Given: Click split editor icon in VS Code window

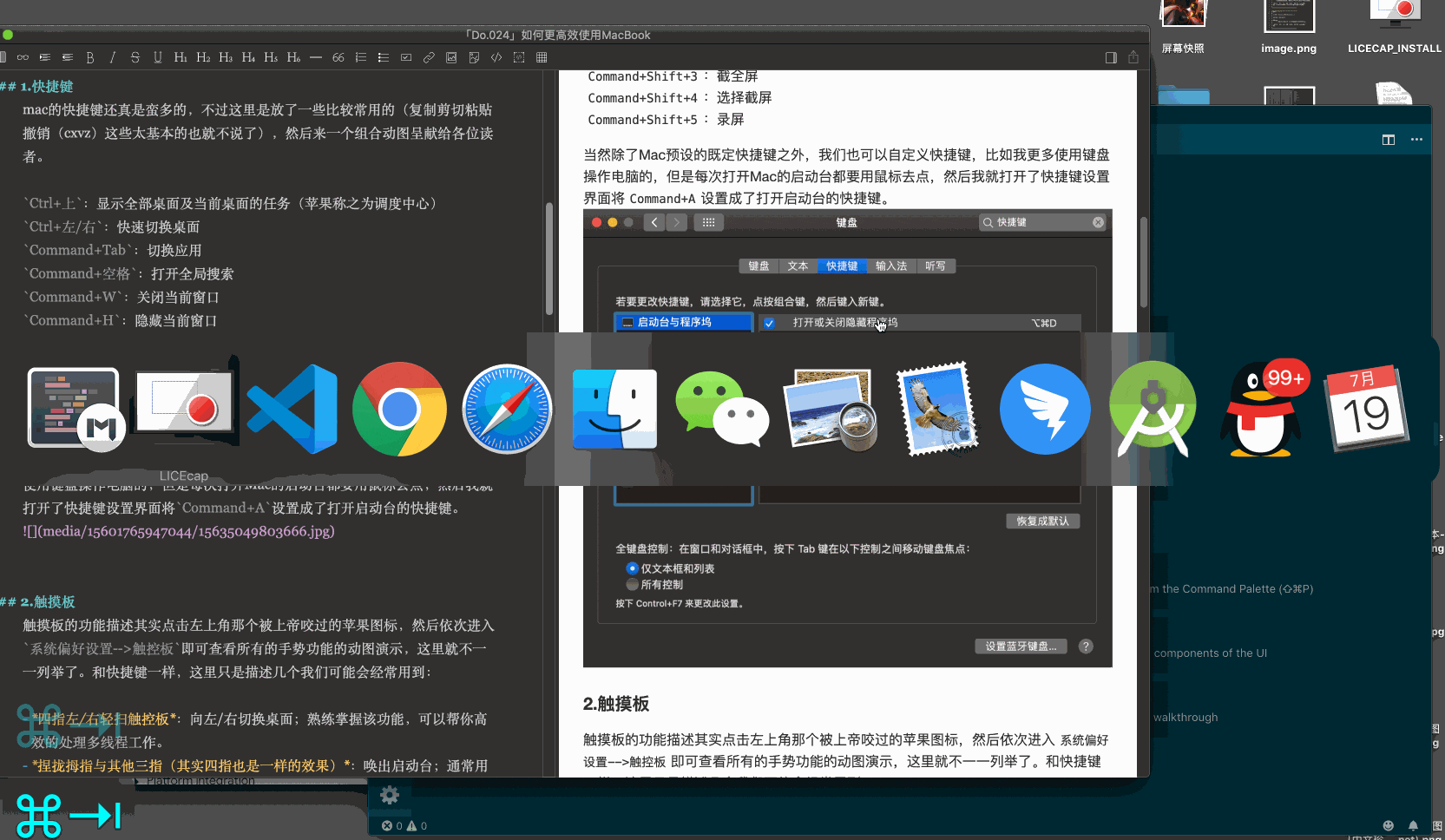Looking at the screenshot, I should pyautogui.click(x=1389, y=140).
